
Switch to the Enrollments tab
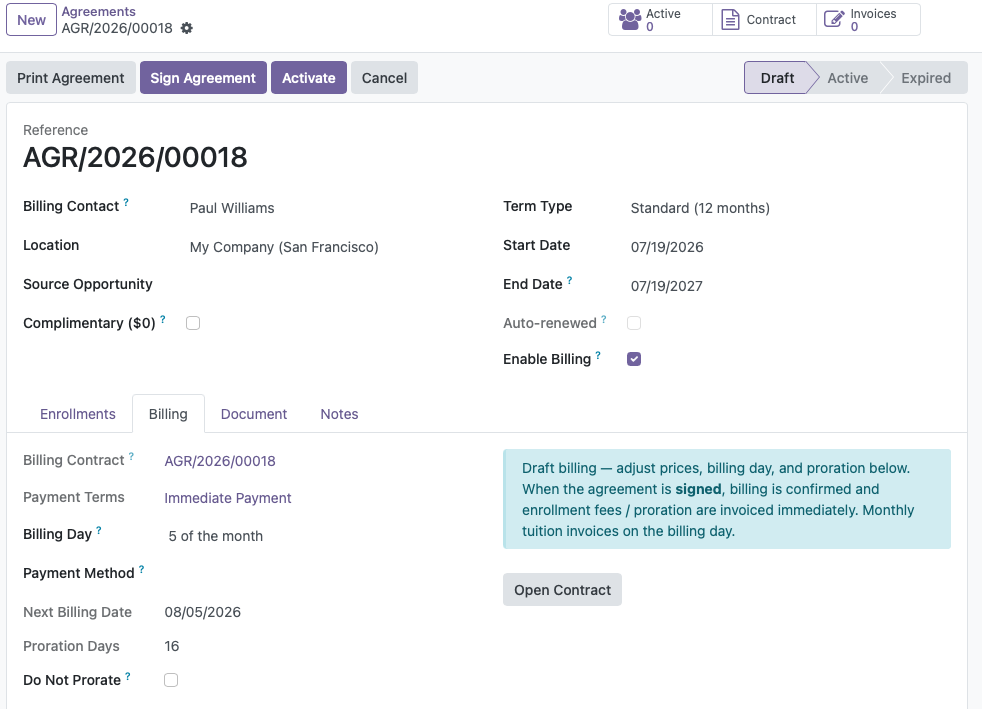[x=78, y=414]
